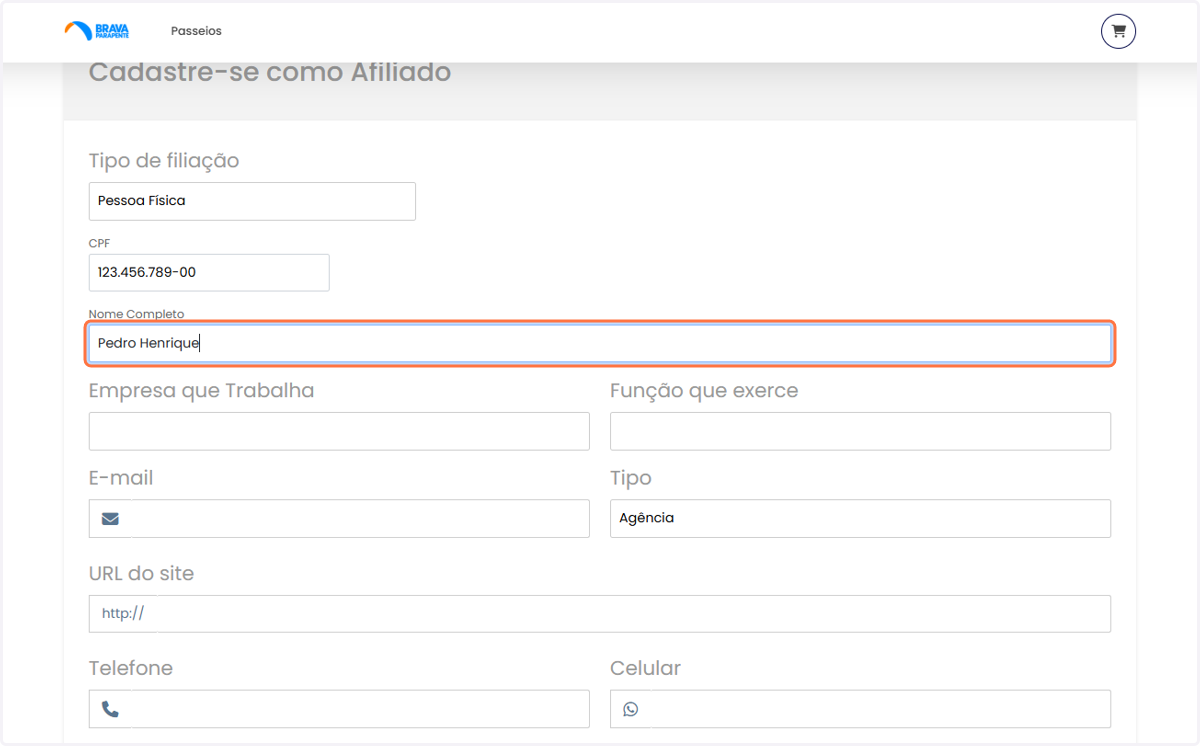Click the phone icon in Telefone field
The image size is (1200, 746).
[x=110, y=709]
